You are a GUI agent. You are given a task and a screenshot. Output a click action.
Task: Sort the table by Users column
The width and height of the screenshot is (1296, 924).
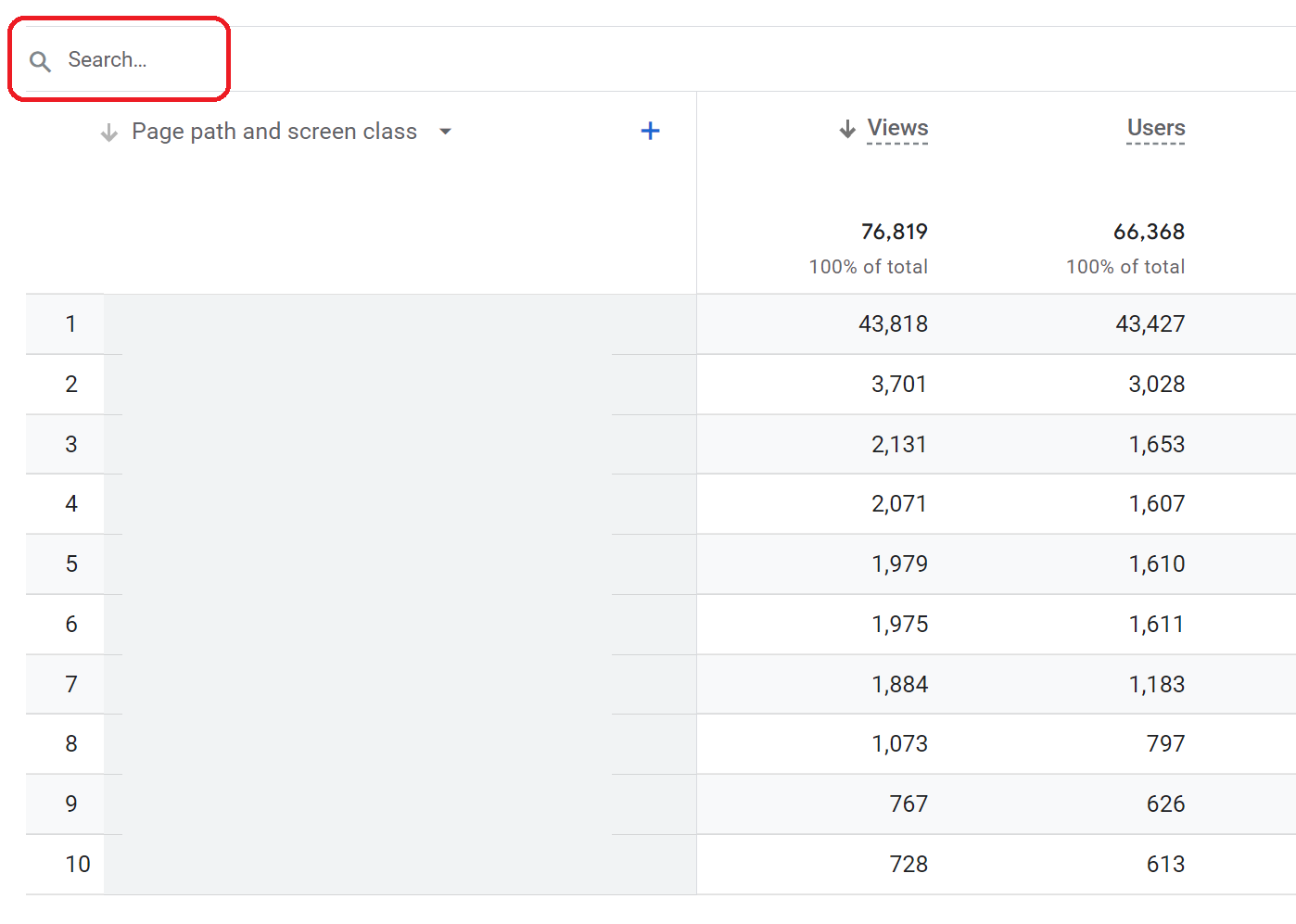point(1156,128)
